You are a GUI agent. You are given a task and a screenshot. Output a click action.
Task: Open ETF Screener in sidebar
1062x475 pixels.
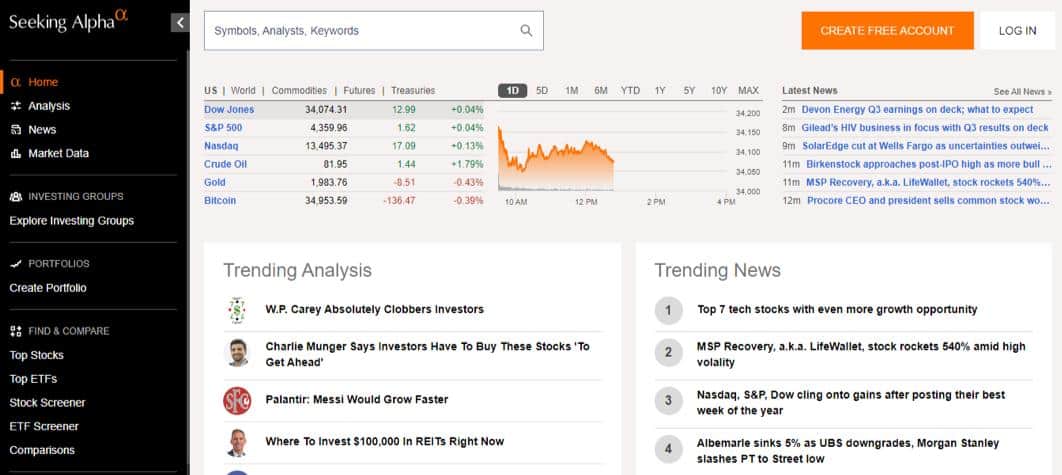44,426
